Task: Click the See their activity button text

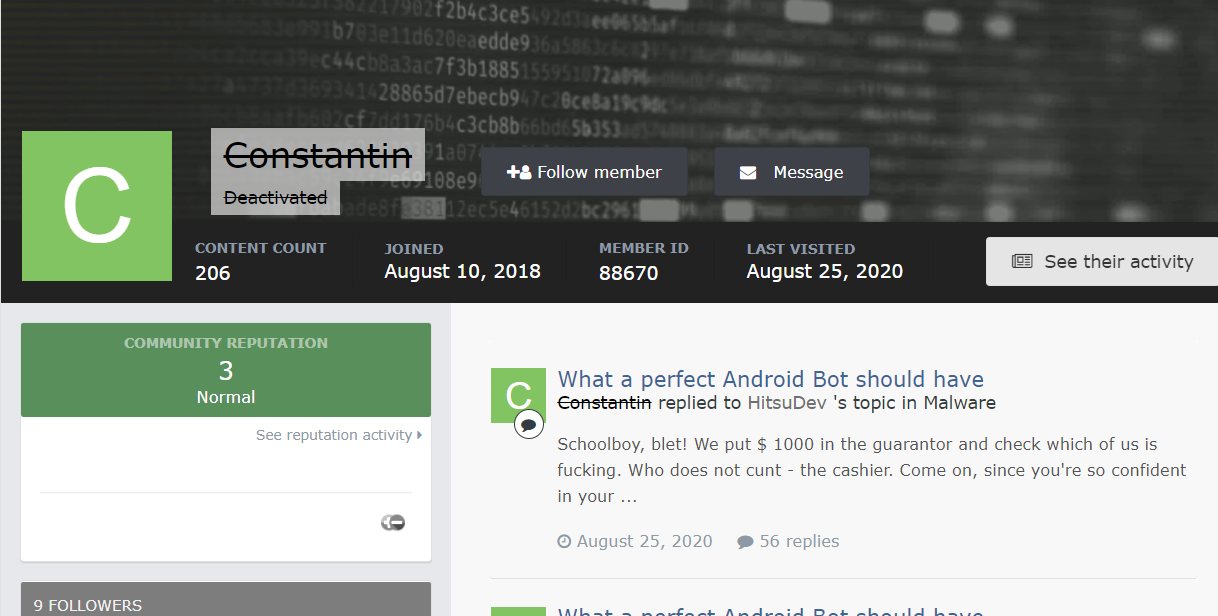Action: [1118, 262]
